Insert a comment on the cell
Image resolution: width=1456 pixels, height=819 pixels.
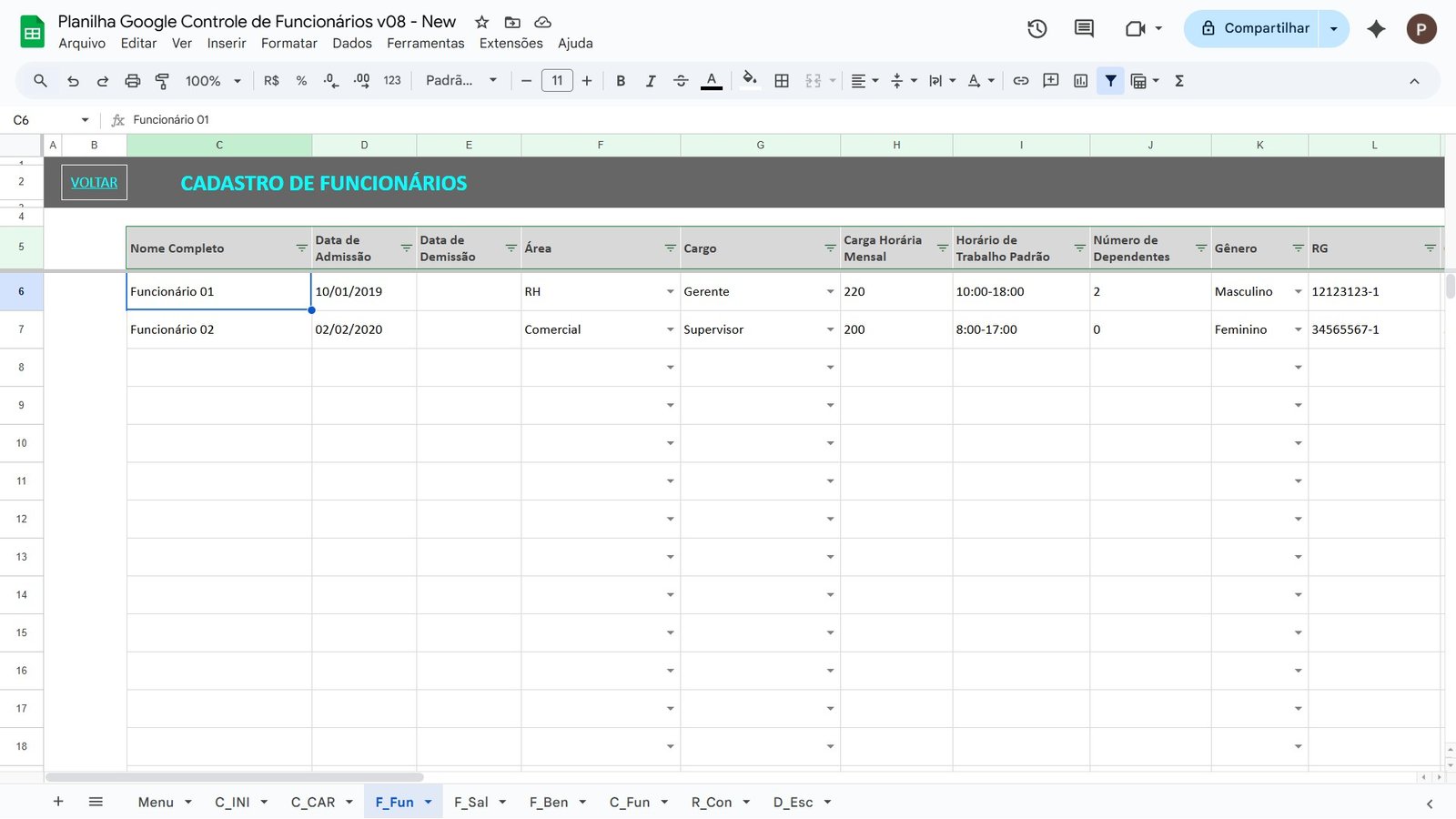click(1050, 80)
